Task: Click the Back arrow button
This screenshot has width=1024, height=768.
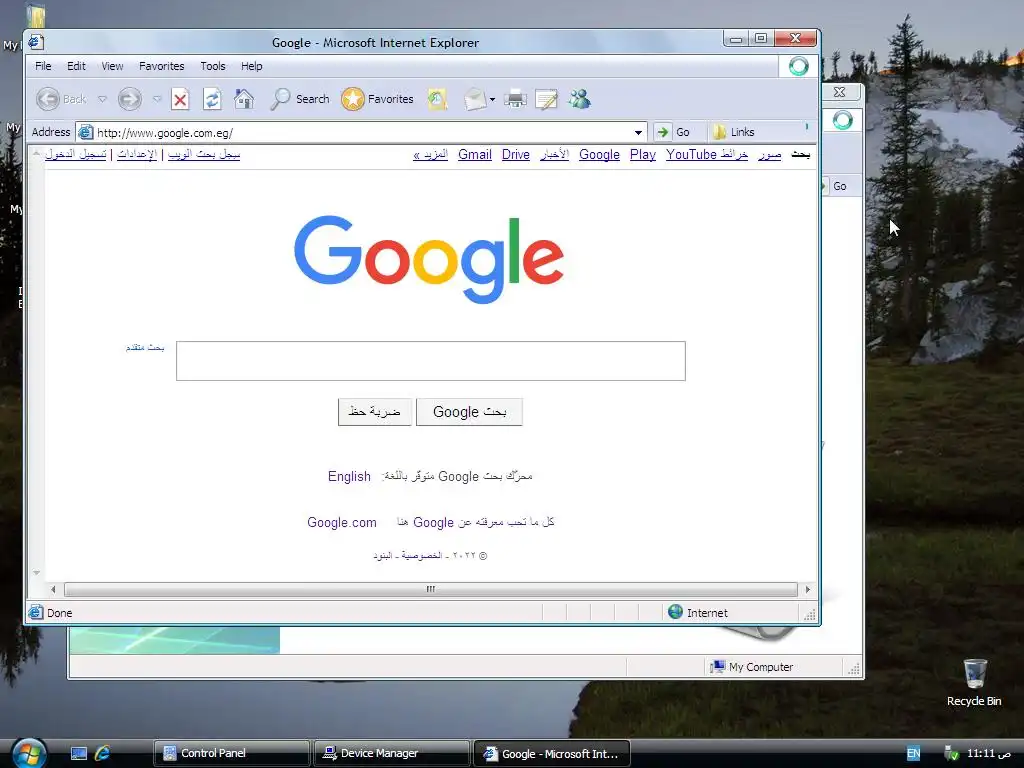Action: pos(48,99)
